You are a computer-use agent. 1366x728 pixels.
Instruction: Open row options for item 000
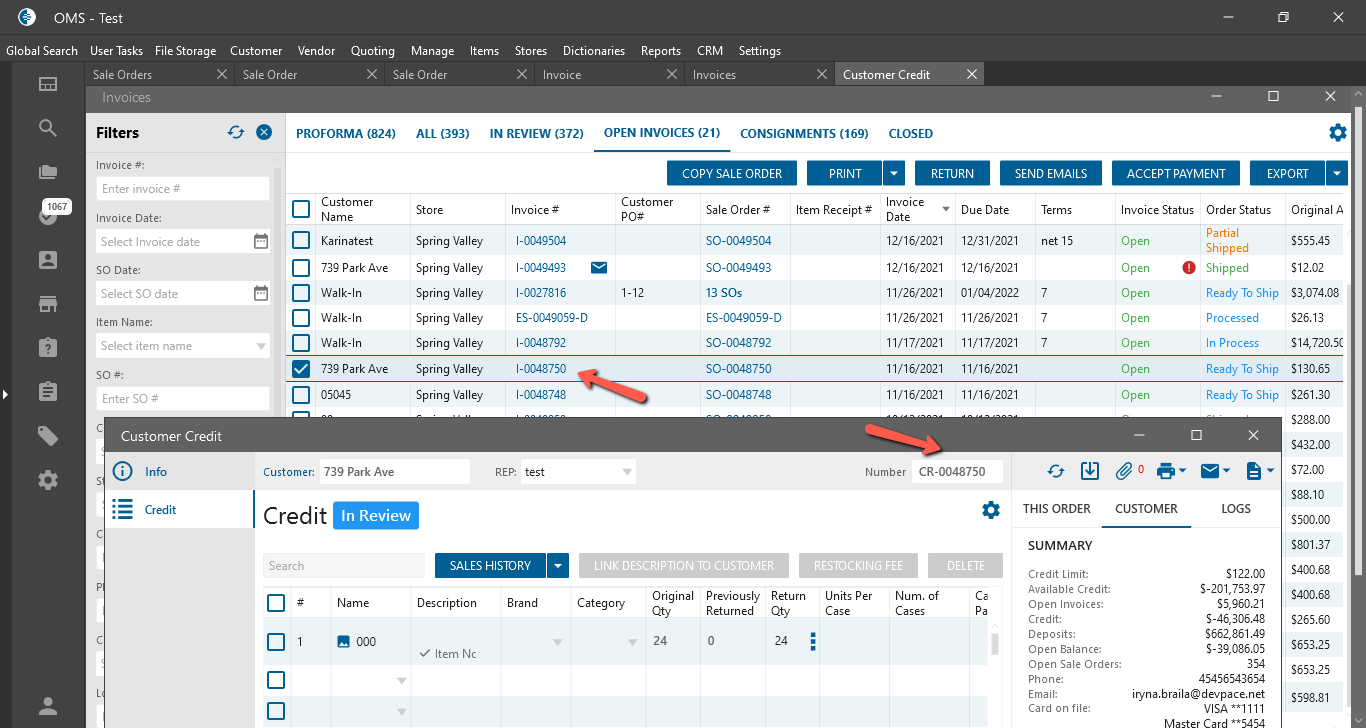812,641
